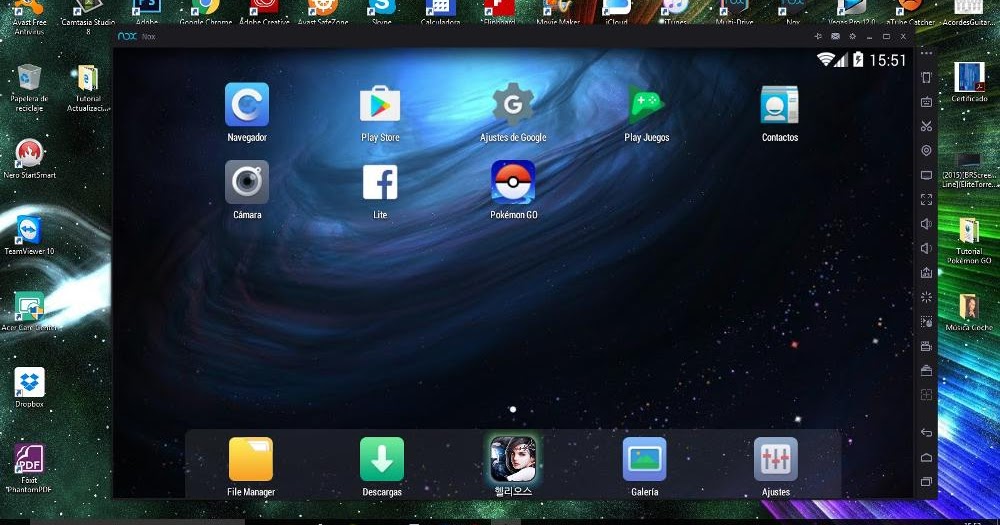
Task: Open Galería in the dock
Action: pos(645,459)
